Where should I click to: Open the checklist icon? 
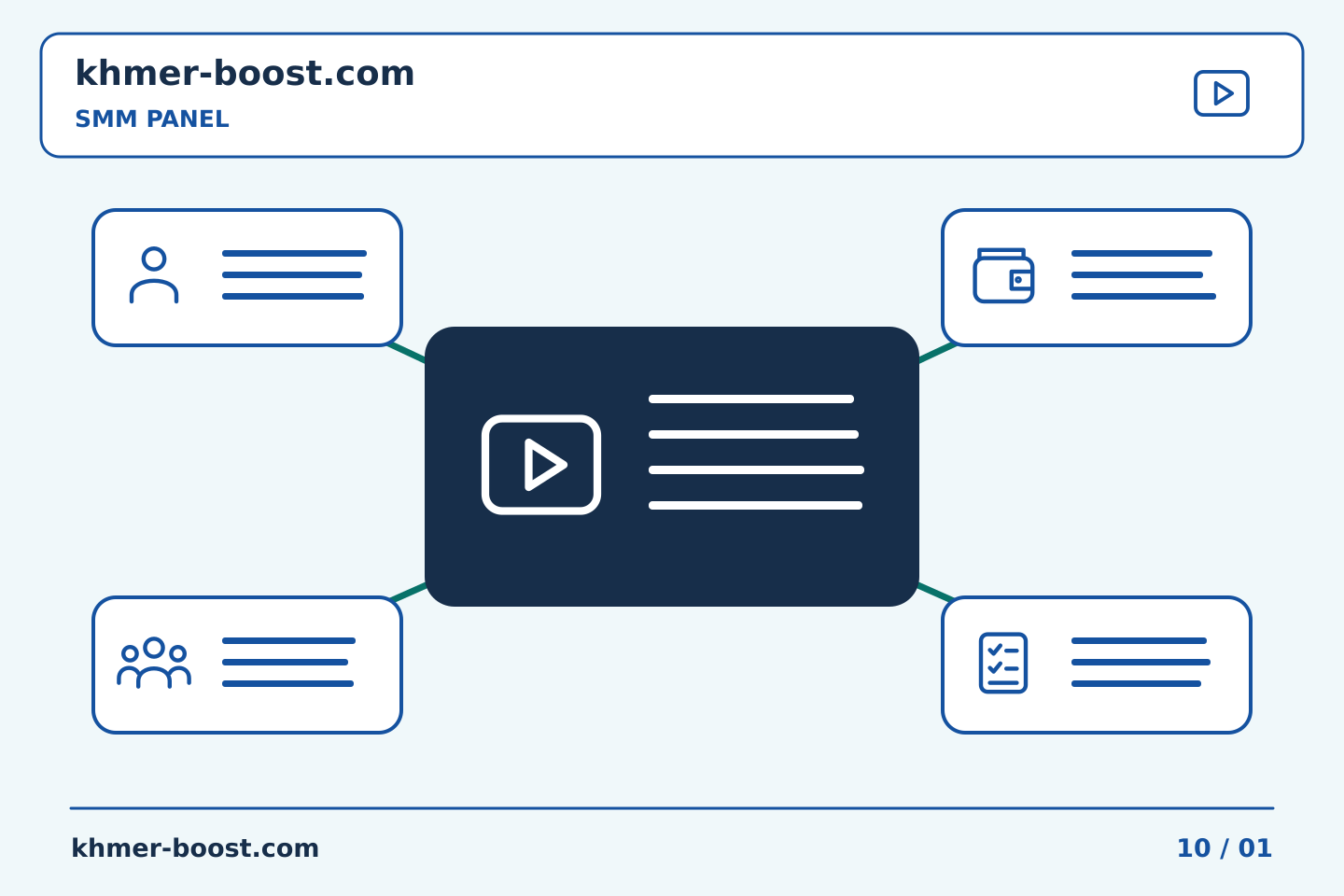coord(1003,663)
